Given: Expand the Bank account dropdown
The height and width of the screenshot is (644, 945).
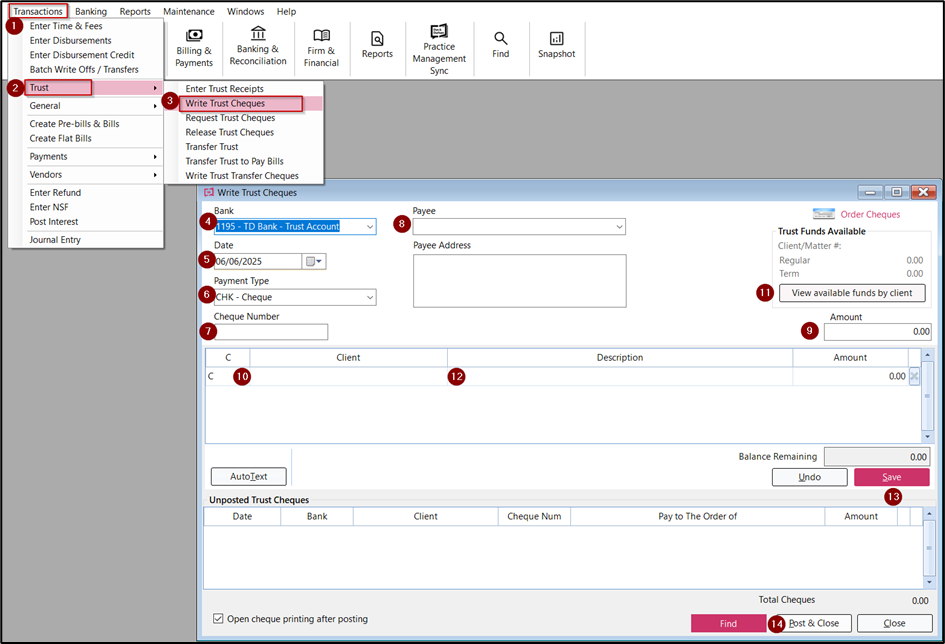Looking at the screenshot, I should (x=370, y=227).
